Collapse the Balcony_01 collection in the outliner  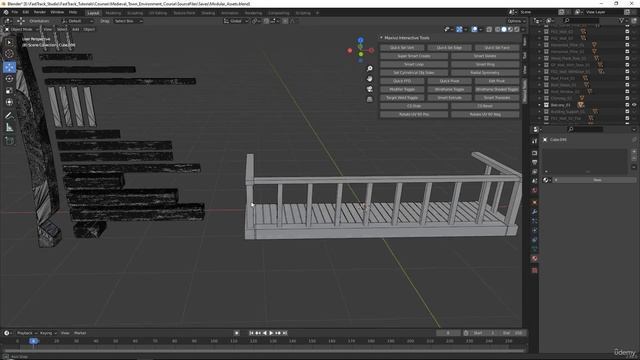[x=540, y=105]
